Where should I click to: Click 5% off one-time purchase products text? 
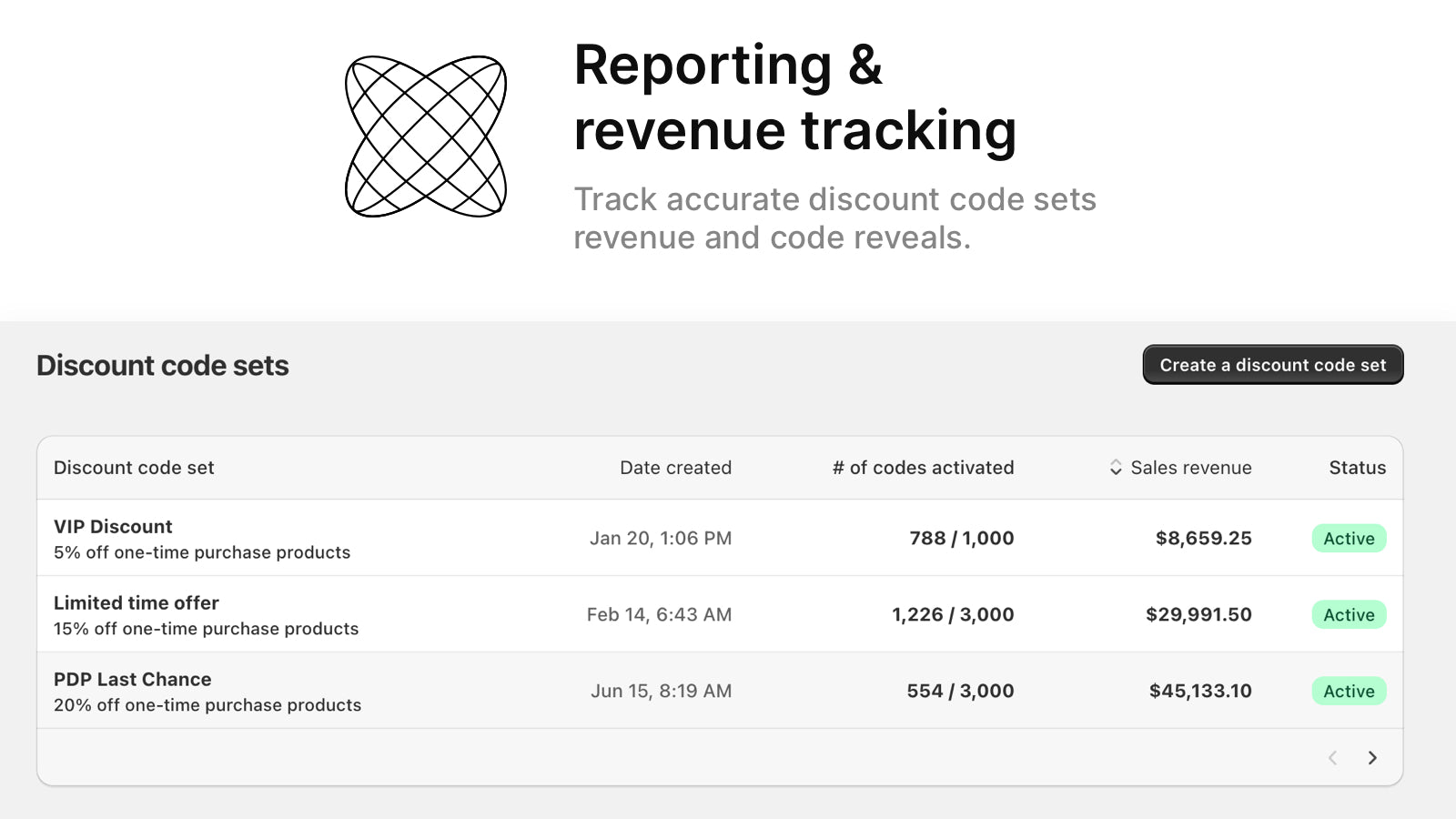pyautogui.click(x=202, y=552)
